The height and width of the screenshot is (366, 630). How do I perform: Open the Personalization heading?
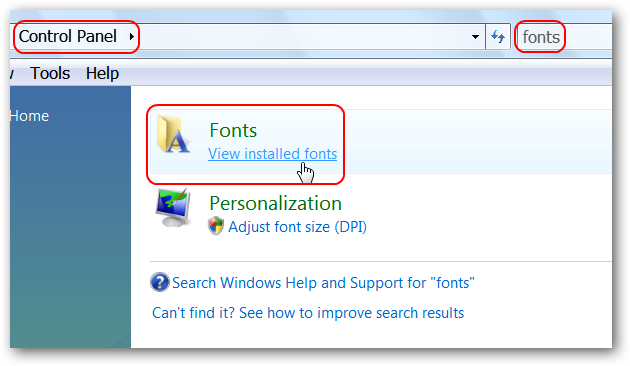click(x=275, y=203)
